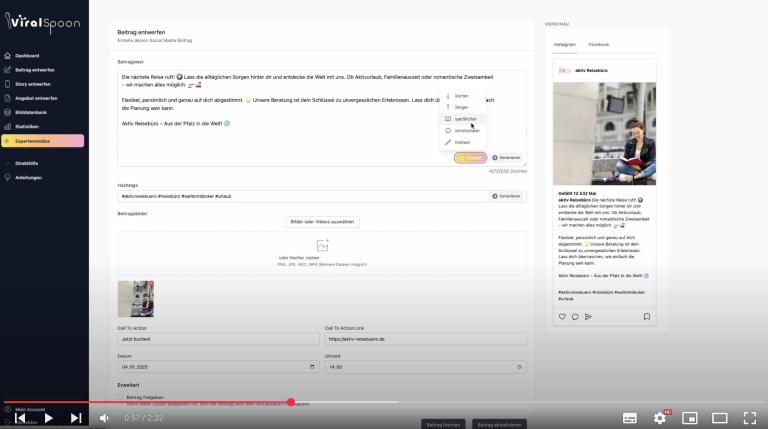
Task: Toggle subtitles on the video player
Action: point(630,417)
